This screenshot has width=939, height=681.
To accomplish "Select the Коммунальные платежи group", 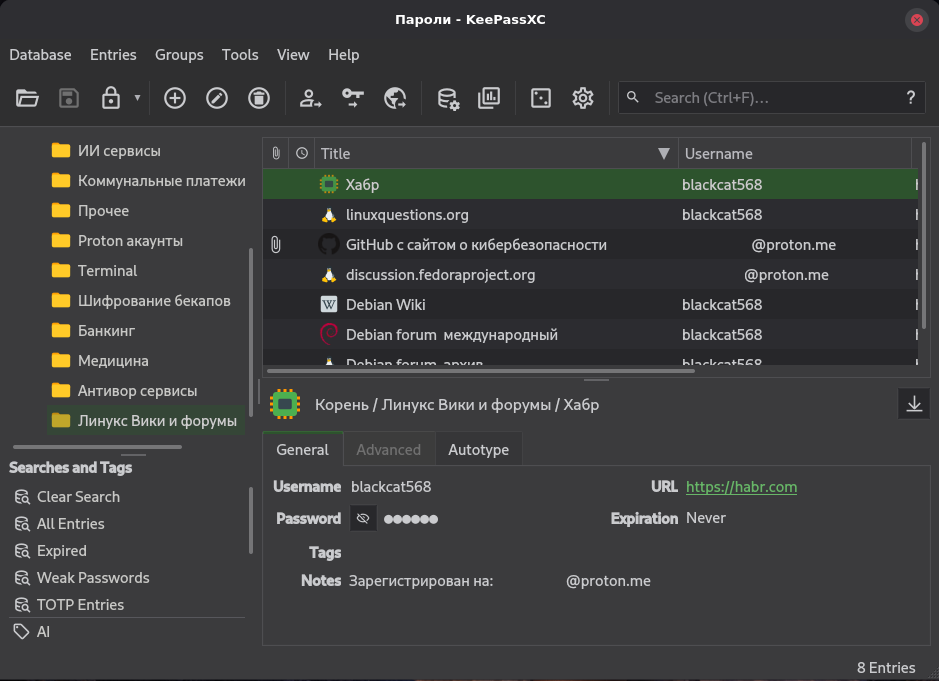I will [149, 180].
